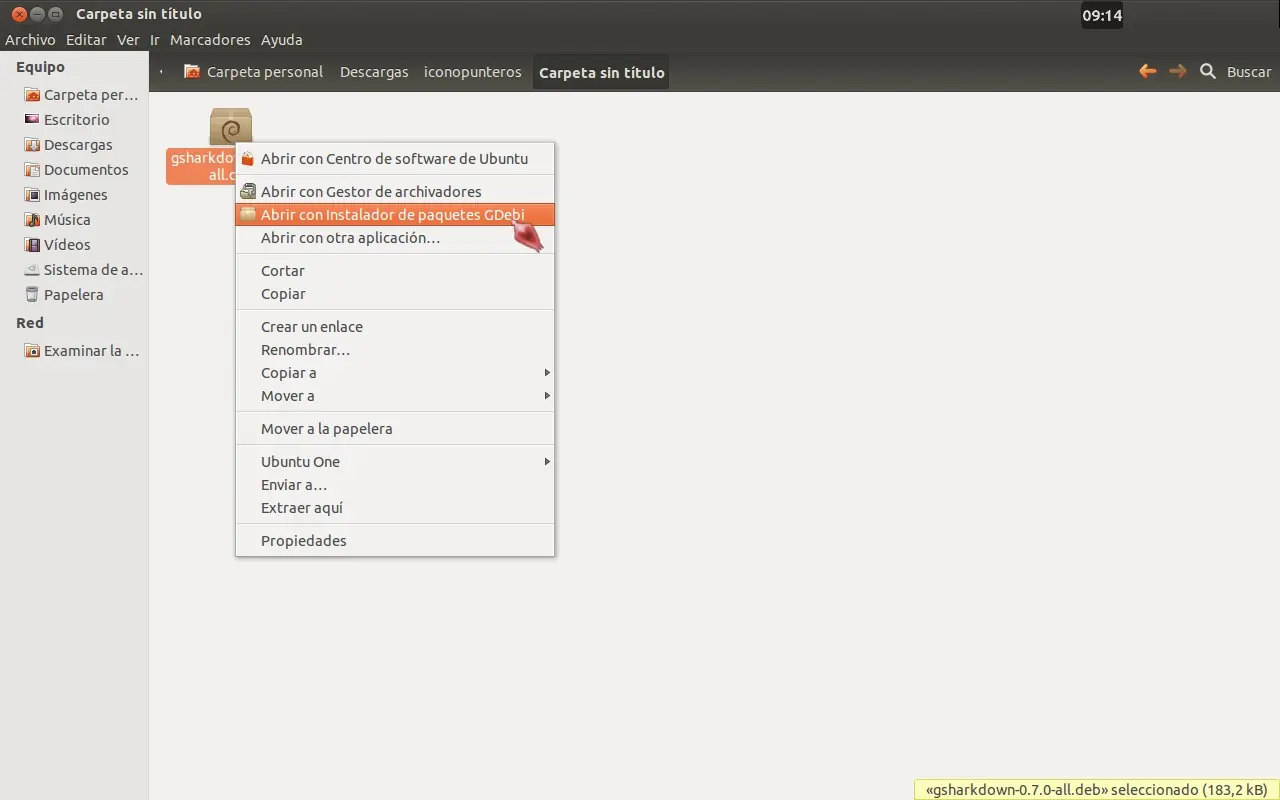Screen dimensions: 1280x800
Task: Select Mover a la papelera
Action: (x=395, y=429)
